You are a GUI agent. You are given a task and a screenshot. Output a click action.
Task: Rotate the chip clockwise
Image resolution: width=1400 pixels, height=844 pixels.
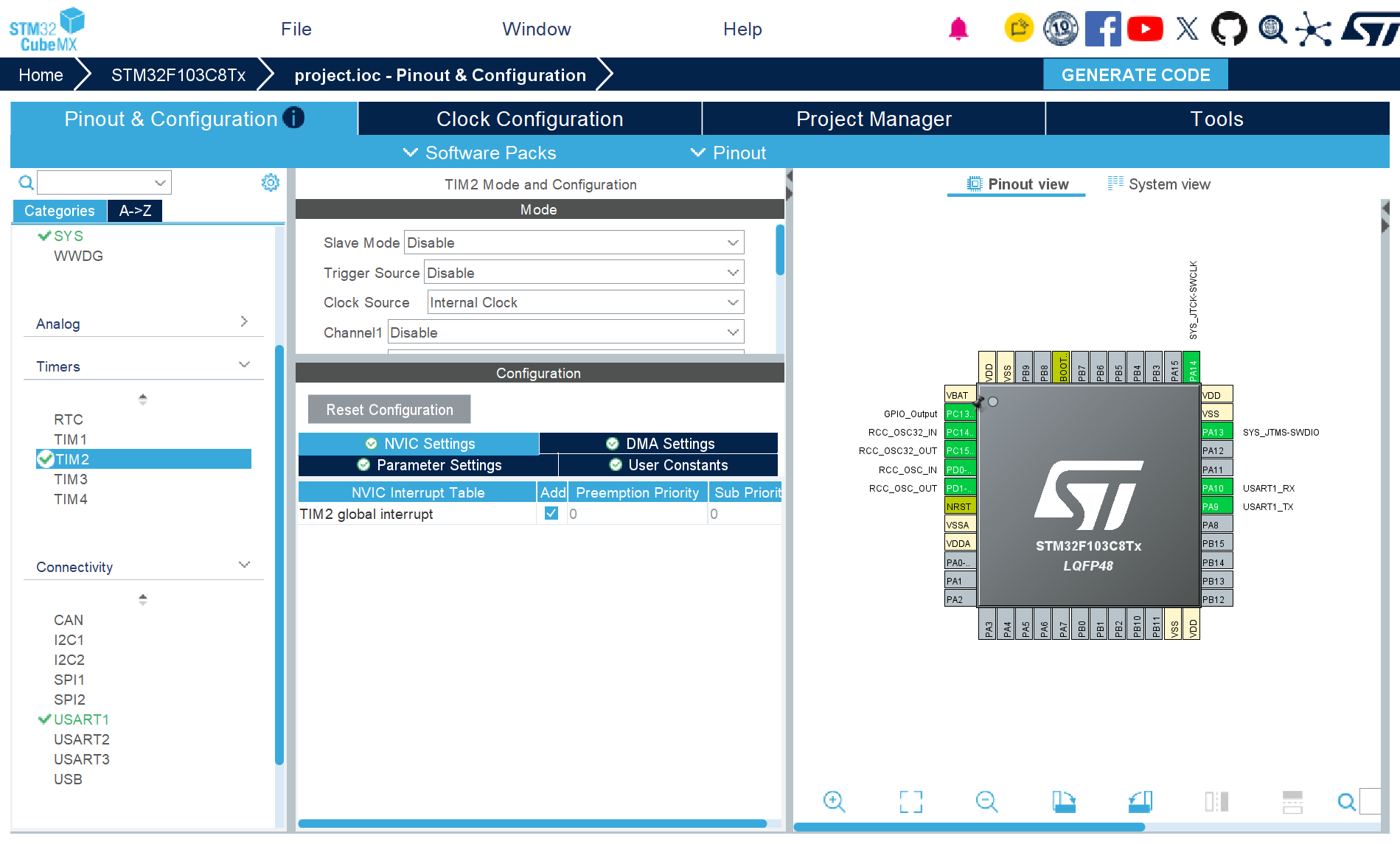click(x=1064, y=801)
